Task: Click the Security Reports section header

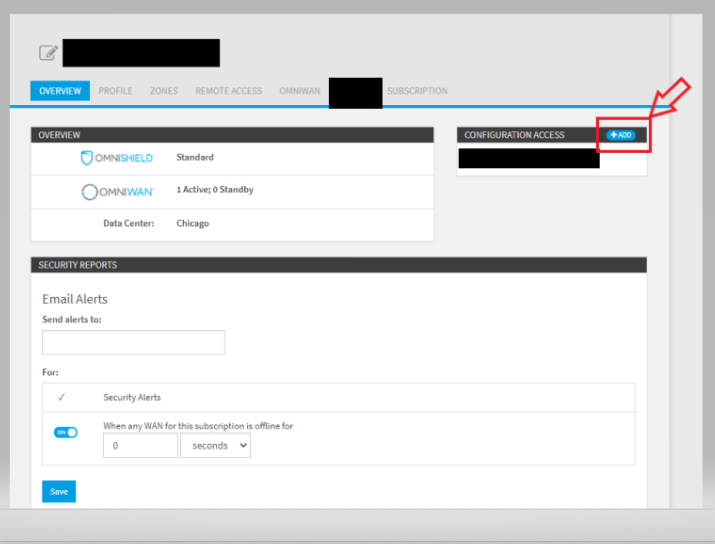Action: (338, 265)
